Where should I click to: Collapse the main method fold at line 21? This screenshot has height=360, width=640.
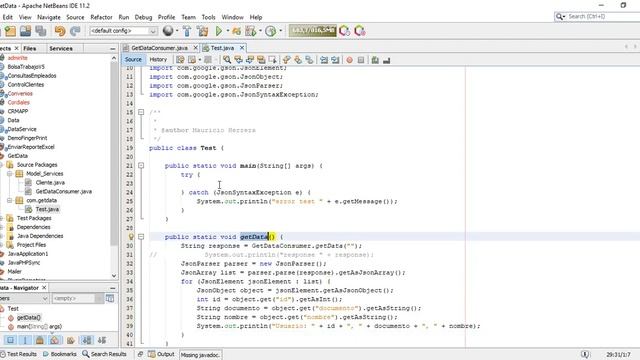tap(141, 165)
